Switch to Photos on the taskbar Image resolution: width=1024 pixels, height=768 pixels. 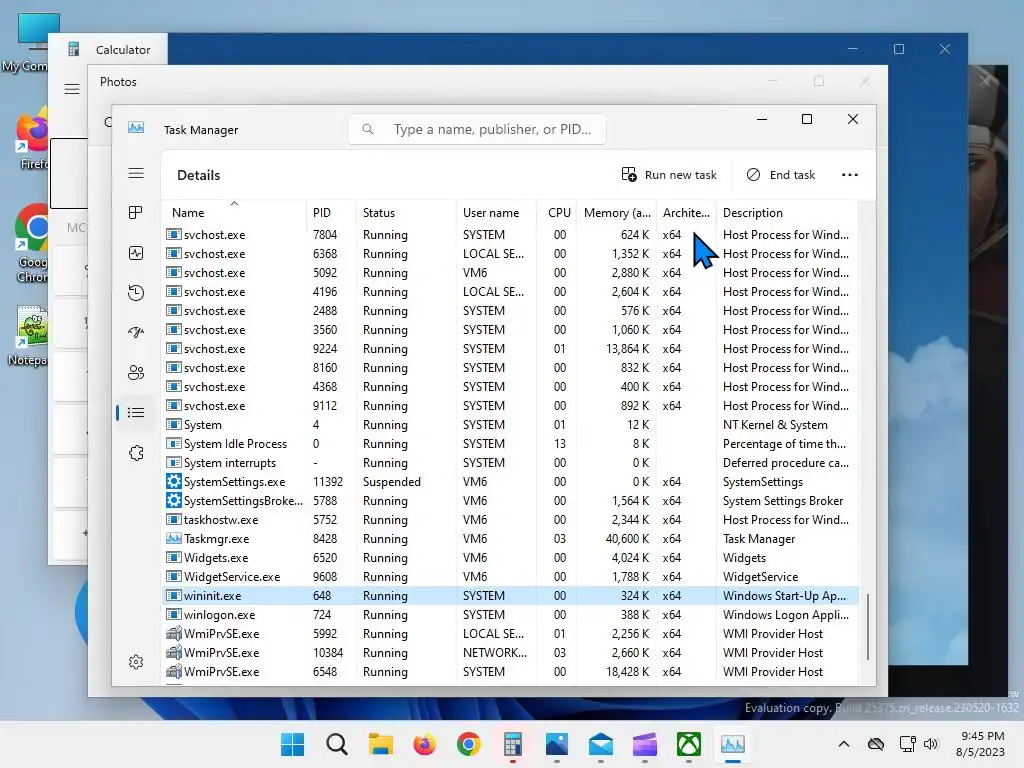557,744
